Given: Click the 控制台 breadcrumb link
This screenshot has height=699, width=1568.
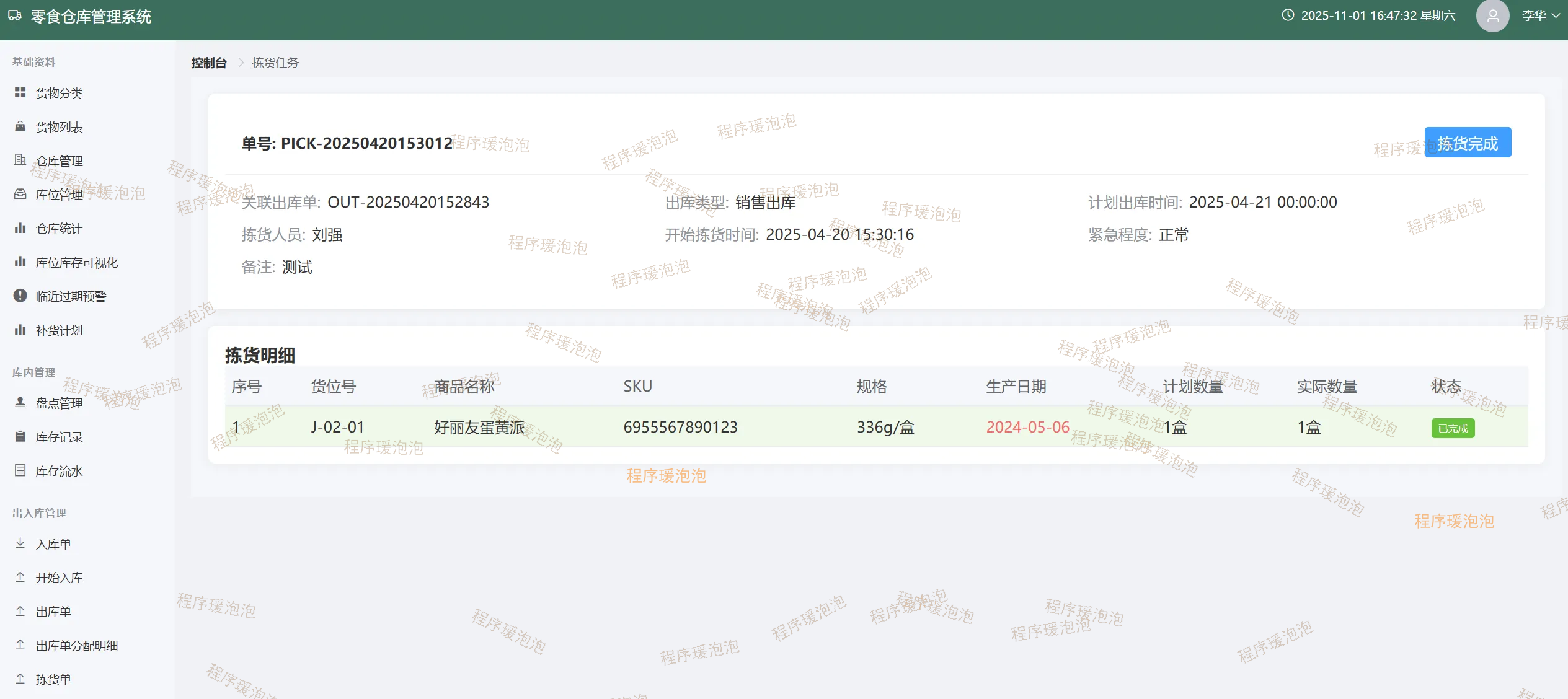Looking at the screenshot, I should (x=209, y=63).
